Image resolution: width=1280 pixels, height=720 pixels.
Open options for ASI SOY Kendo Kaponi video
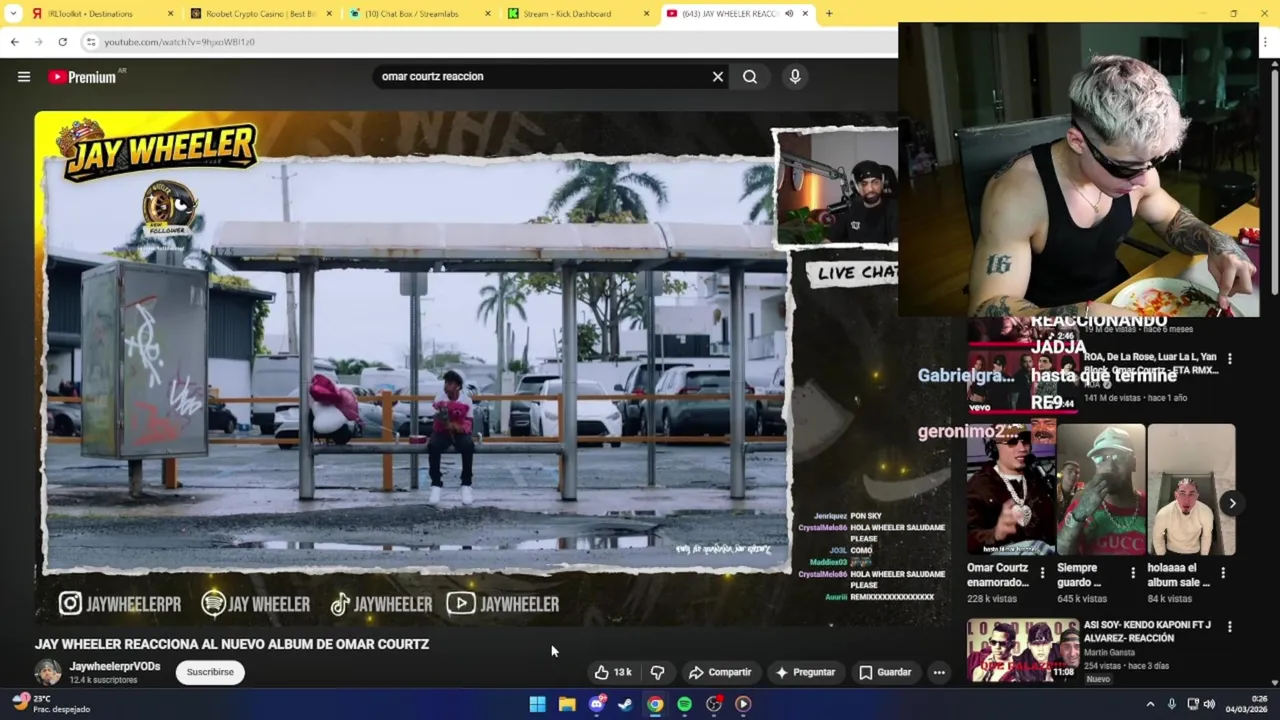(x=1230, y=627)
